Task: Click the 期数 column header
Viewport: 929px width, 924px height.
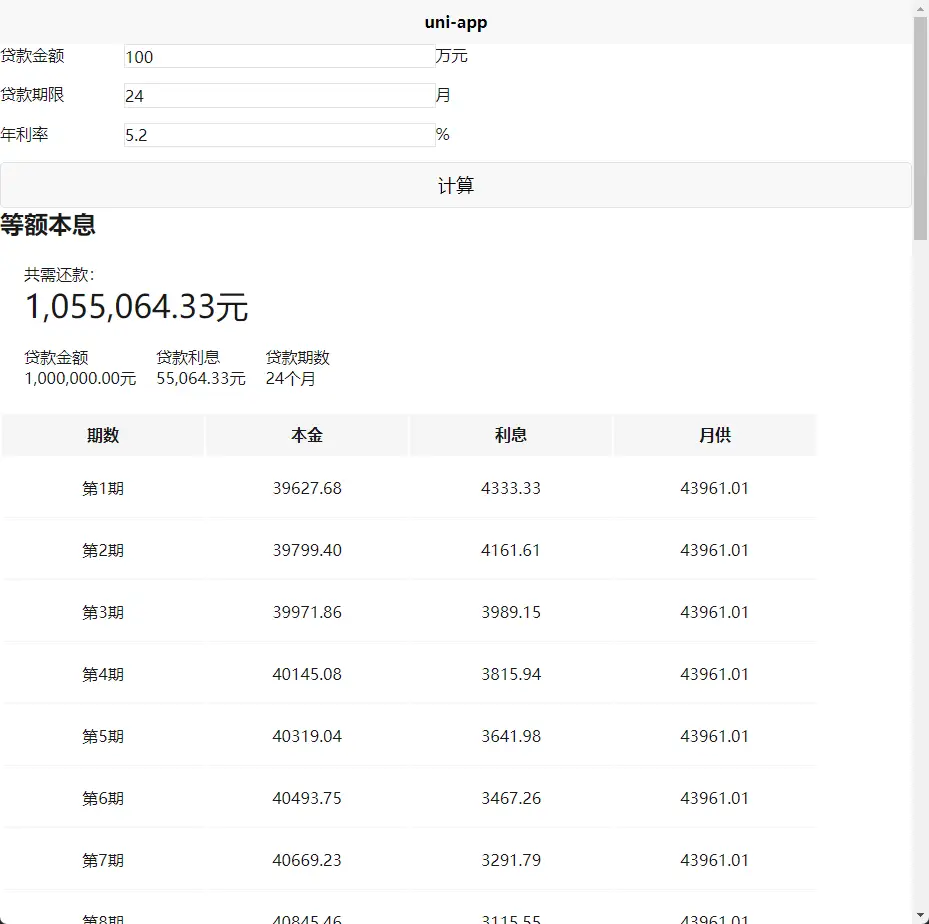Action: tap(103, 435)
